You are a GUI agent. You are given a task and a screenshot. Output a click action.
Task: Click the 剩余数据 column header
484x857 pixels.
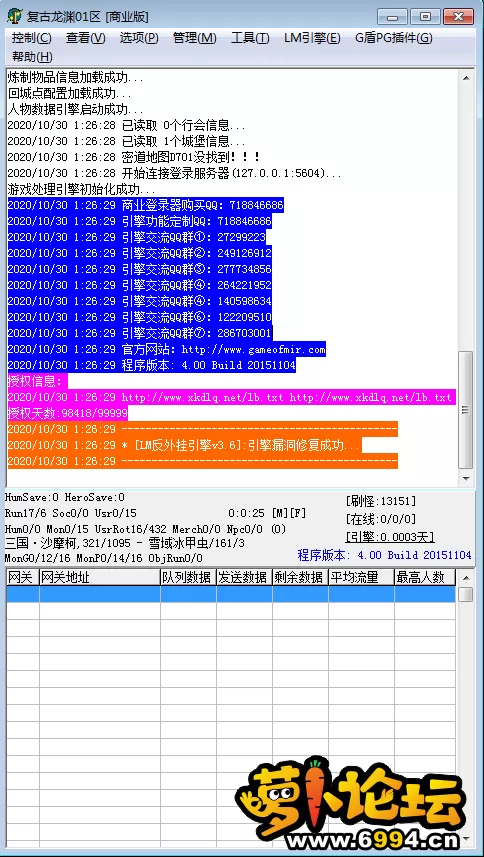pyautogui.click(x=300, y=577)
